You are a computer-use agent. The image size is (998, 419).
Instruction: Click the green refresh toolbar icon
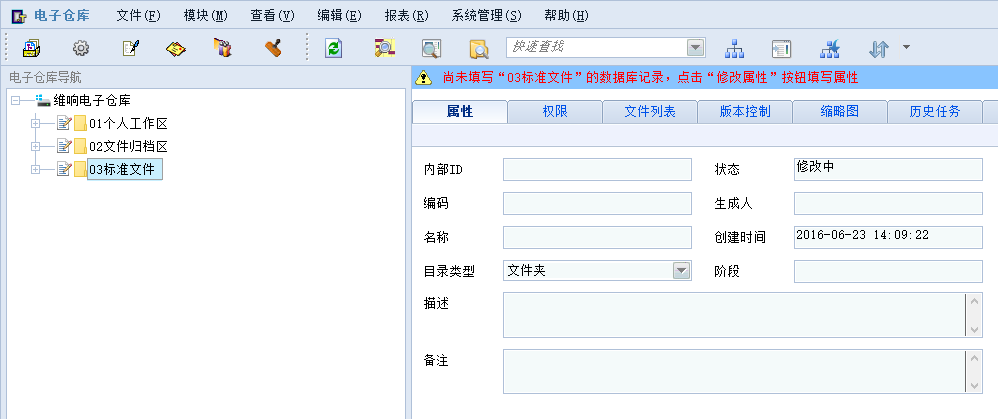pos(334,48)
